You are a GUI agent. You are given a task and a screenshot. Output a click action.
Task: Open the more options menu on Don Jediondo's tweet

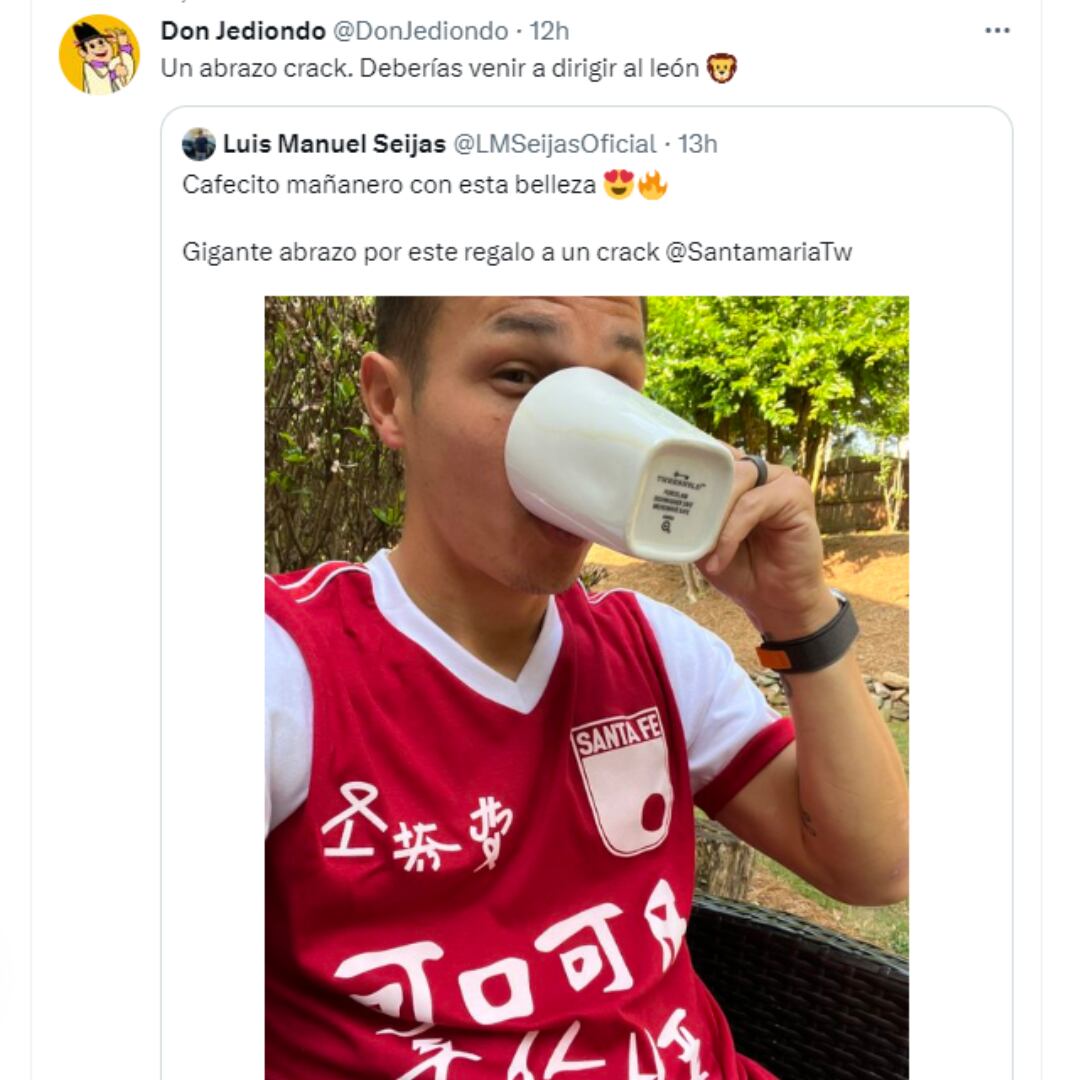click(996, 30)
